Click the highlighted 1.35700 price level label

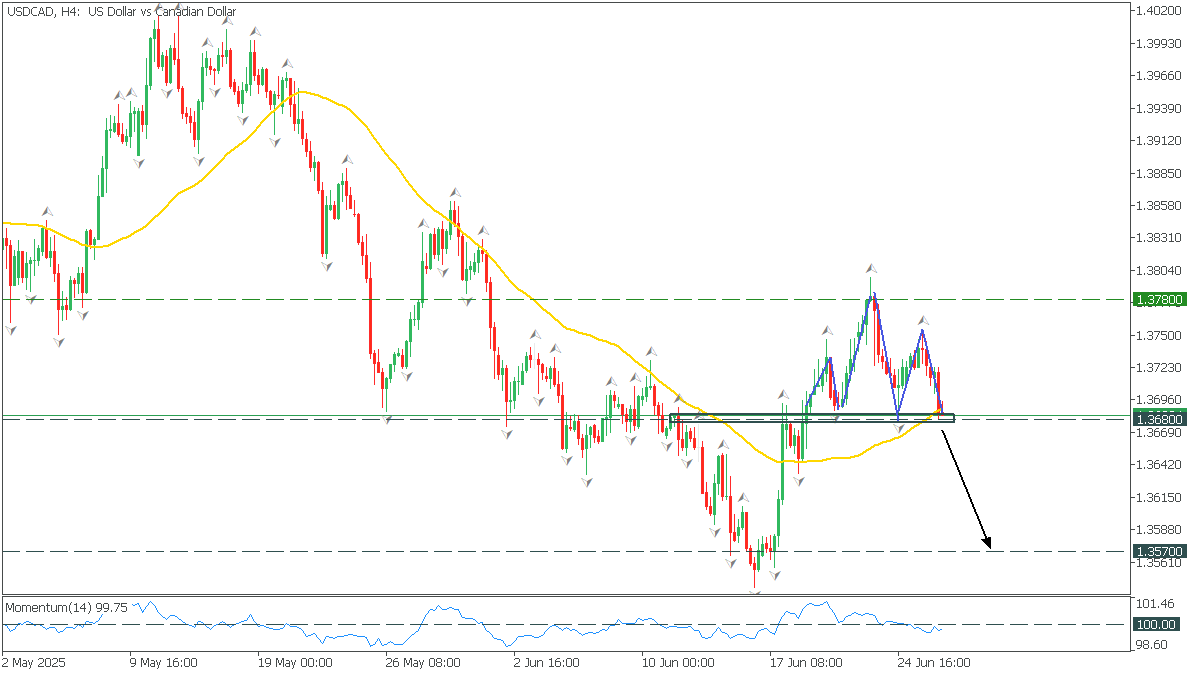(x=1159, y=551)
